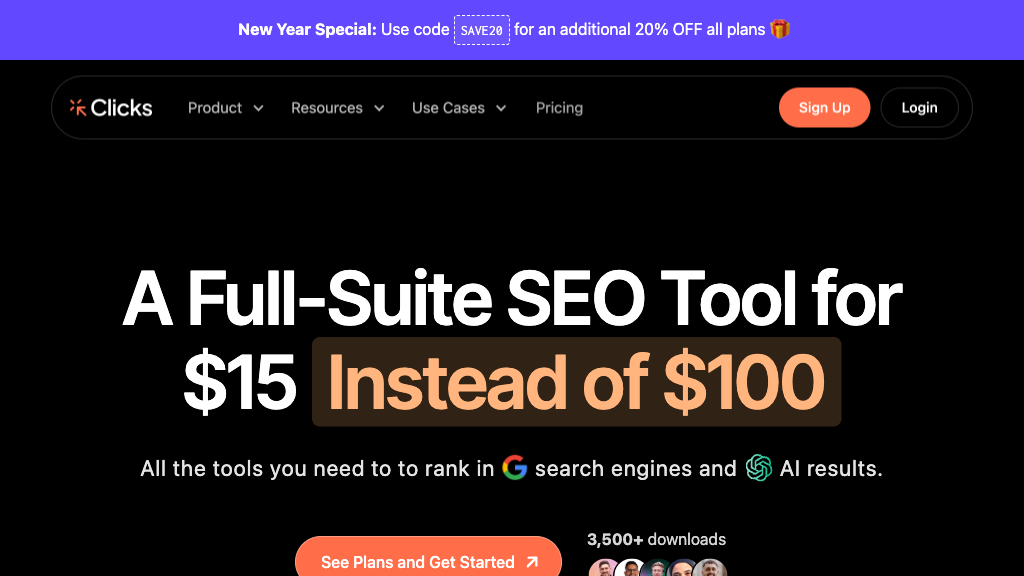Click the last user avatar under downloads
Image resolution: width=1024 pixels, height=576 pixels.
(710, 569)
